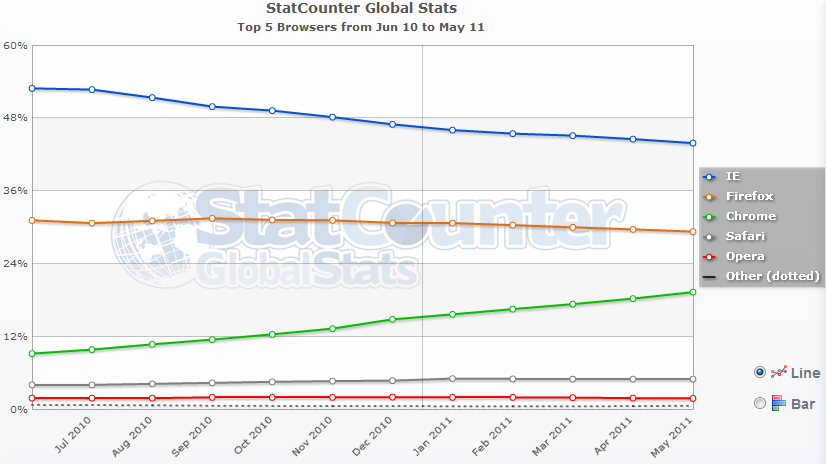The width and height of the screenshot is (826, 464).
Task: Click the Safari legend marker
Action: 710,236
